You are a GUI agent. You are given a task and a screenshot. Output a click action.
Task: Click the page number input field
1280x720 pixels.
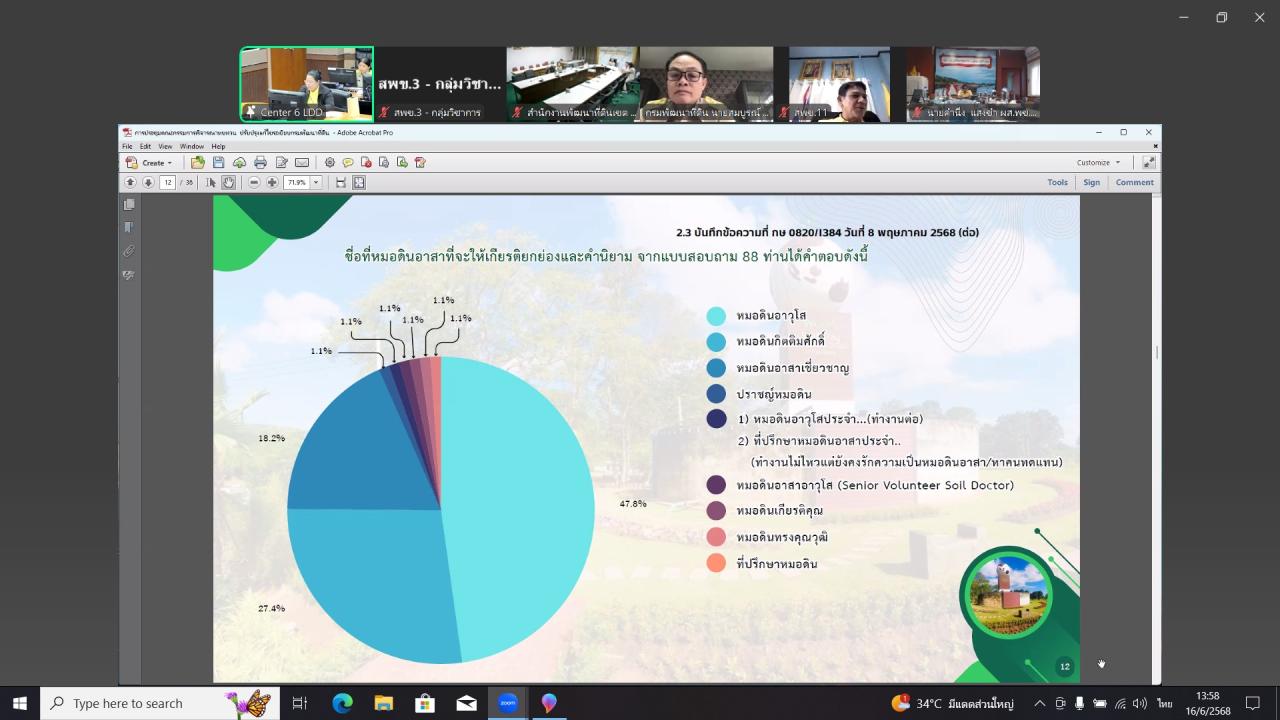coord(167,183)
